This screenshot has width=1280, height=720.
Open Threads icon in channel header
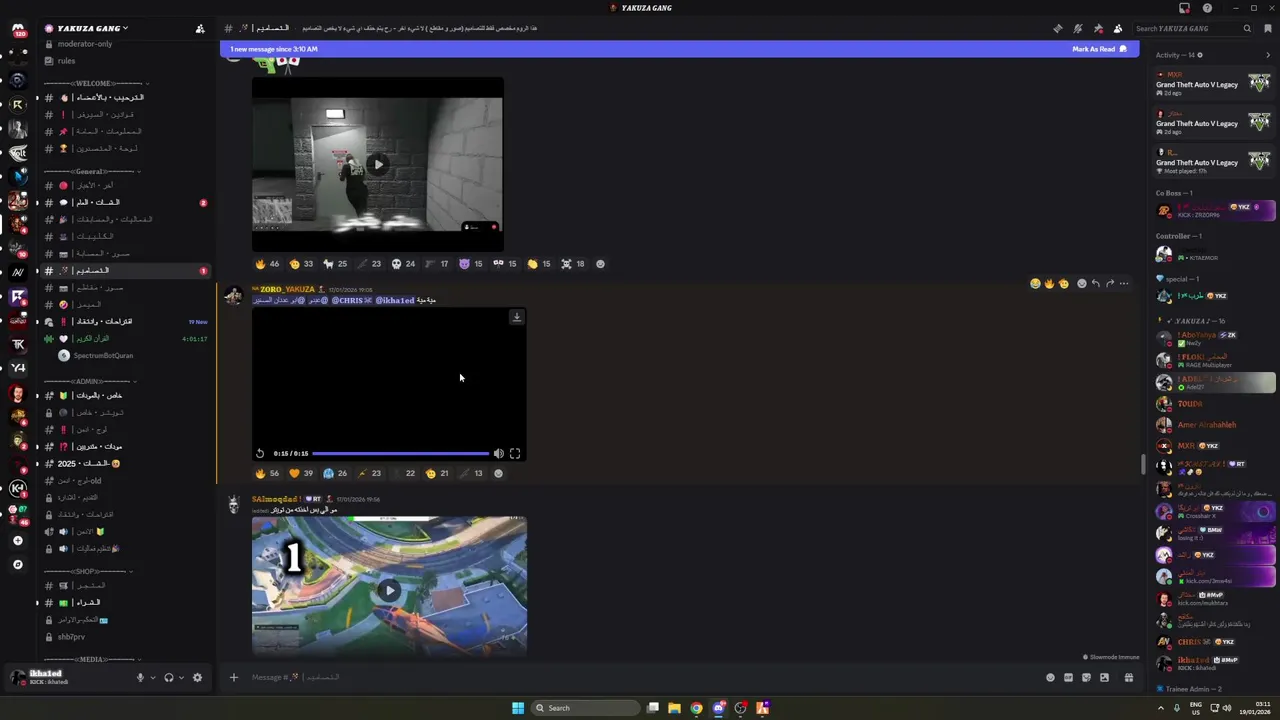pos(1058,28)
